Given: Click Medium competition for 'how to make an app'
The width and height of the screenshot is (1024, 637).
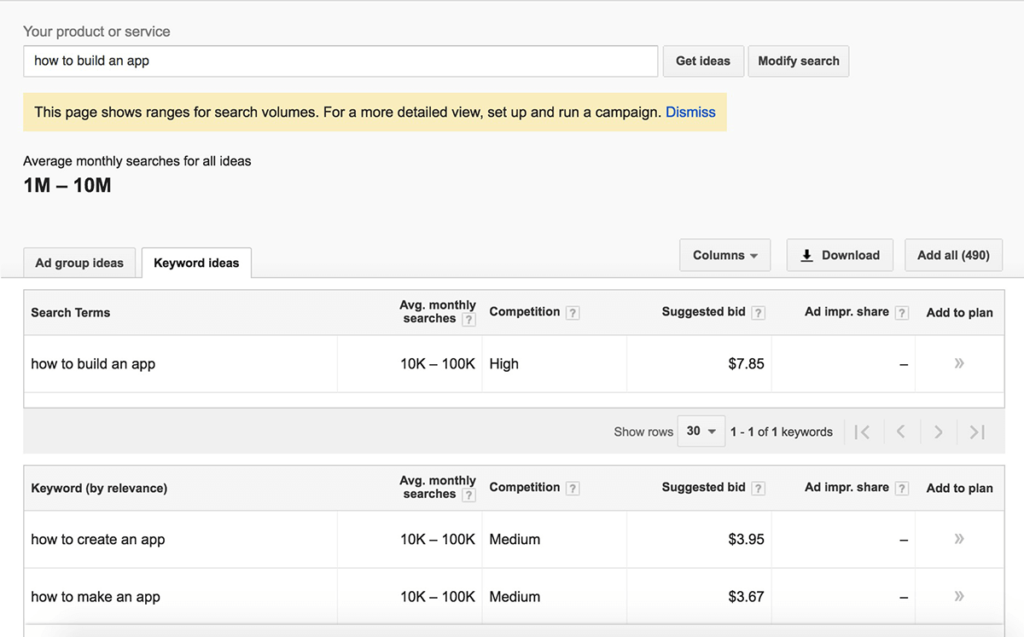Looking at the screenshot, I should tap(515, 596).
